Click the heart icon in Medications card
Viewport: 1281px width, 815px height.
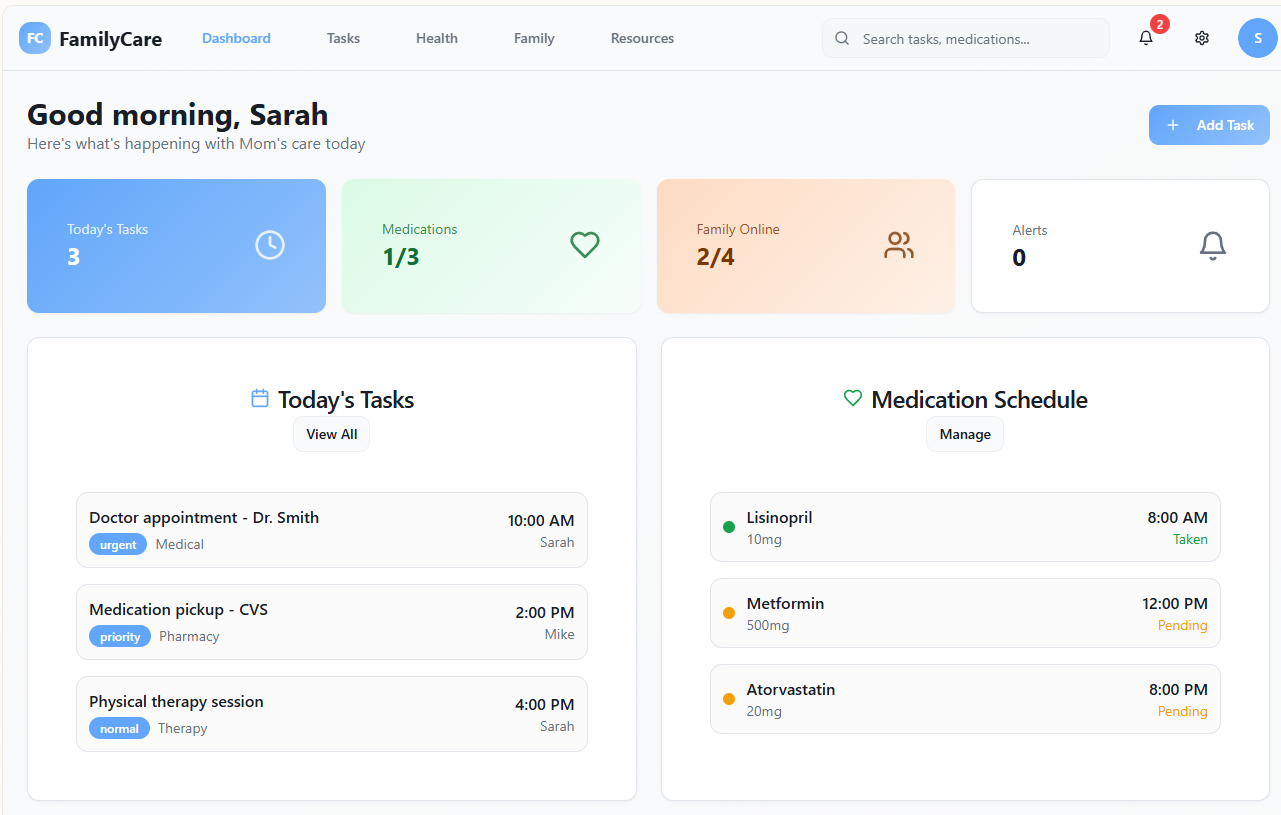pyautogui.click(x=585, y=245)
